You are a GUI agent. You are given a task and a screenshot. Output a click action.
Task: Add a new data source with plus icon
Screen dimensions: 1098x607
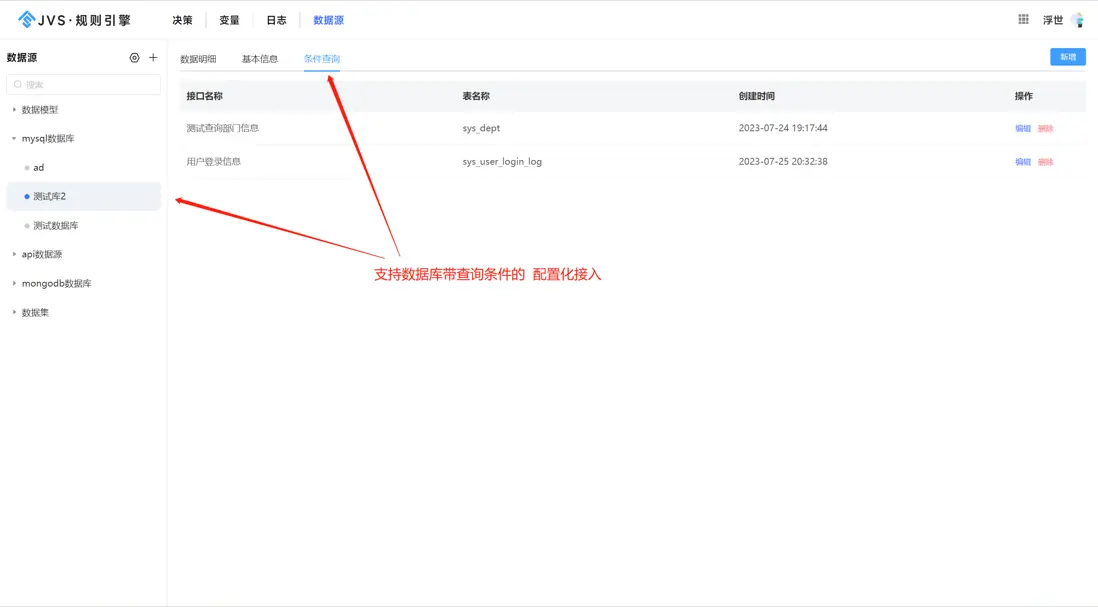pyautogui.click(x=153, y=57)
